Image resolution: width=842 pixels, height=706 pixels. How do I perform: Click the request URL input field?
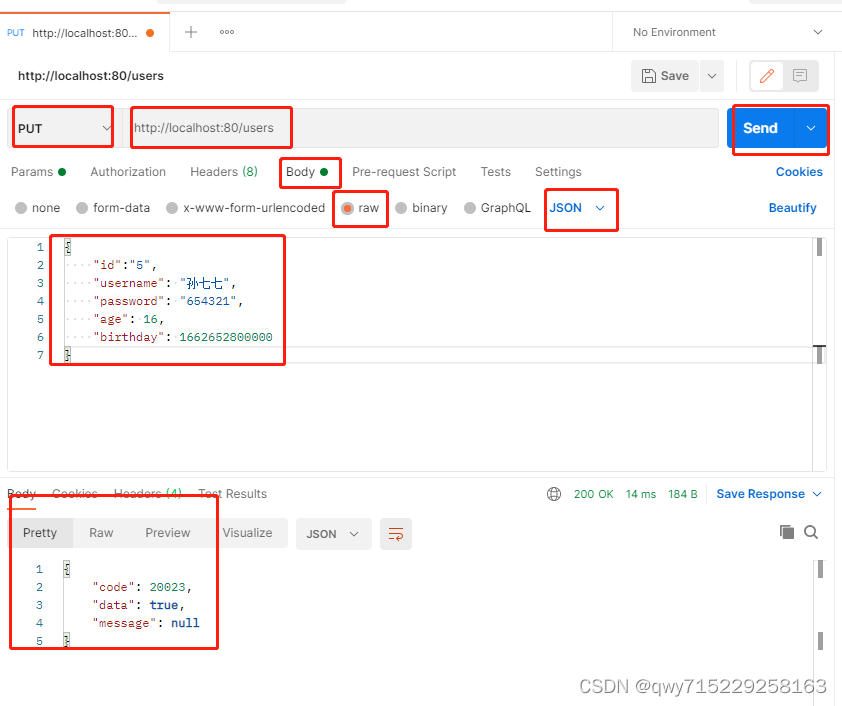point(420,128)
